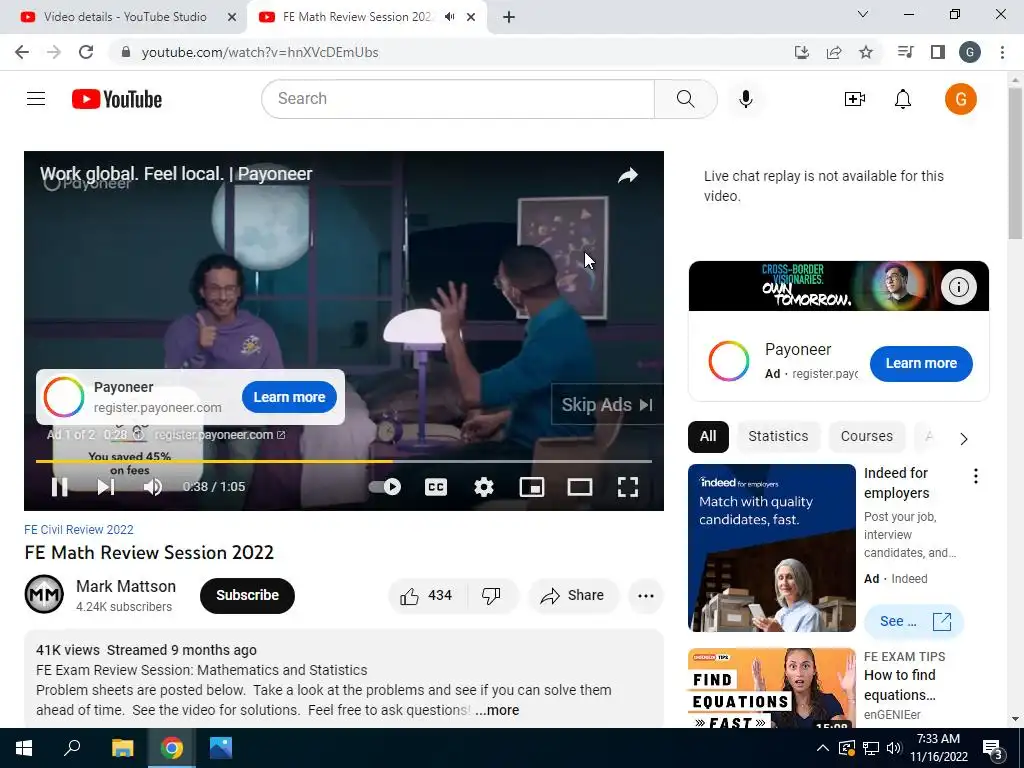Viewport: 1024px width, 768px height.
Task: Click See more button on Indeed ad
Action: 914,621
